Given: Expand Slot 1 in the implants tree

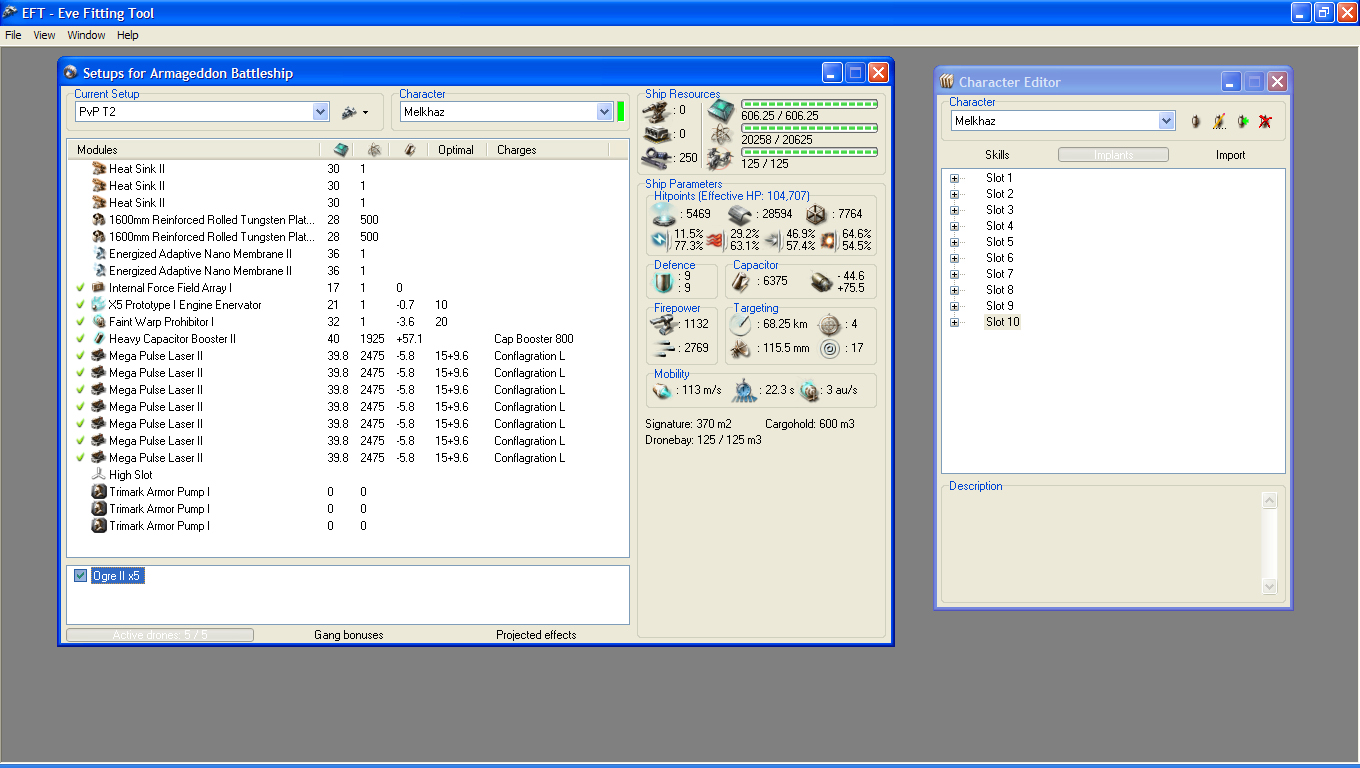Looking at the screenshot, I should (x=954, y=178).
